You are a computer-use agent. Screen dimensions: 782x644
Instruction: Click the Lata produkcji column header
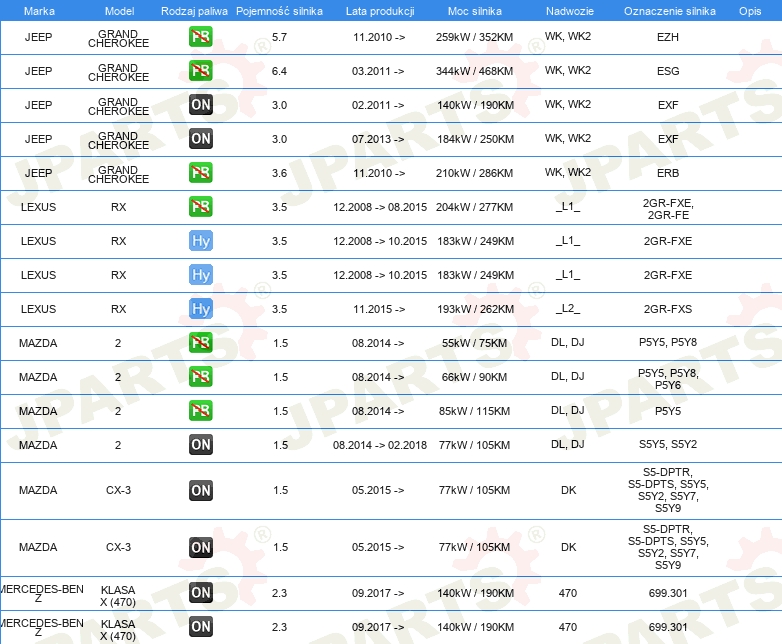(x=379, y=10)
